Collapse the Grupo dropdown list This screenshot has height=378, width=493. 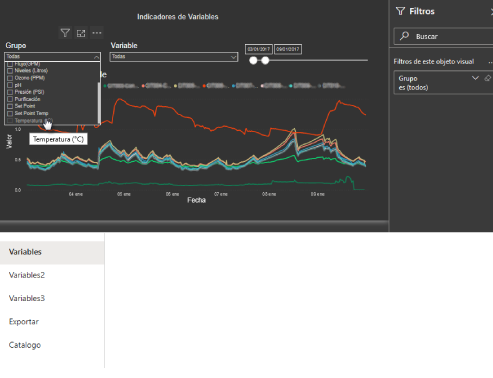click(96, 57)
